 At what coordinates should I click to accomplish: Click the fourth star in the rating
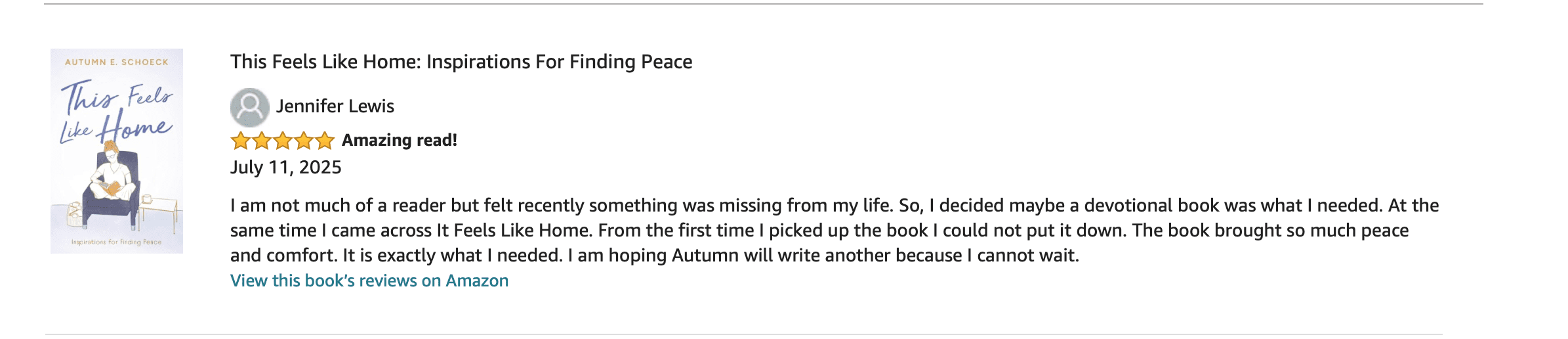click(x=304, y=141)
